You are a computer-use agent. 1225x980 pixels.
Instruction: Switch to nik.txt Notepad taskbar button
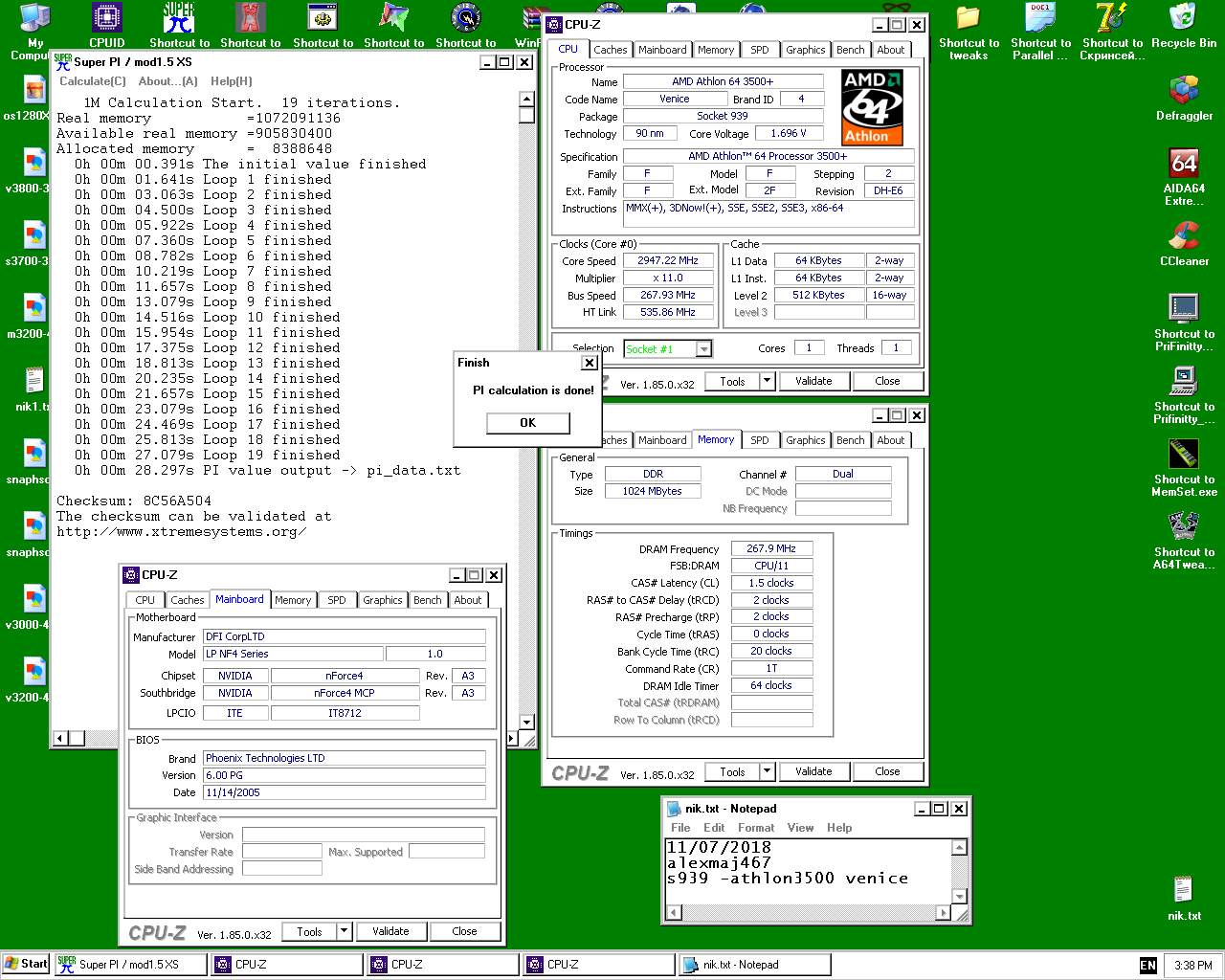pyautogui.click(x=754, y=965)
